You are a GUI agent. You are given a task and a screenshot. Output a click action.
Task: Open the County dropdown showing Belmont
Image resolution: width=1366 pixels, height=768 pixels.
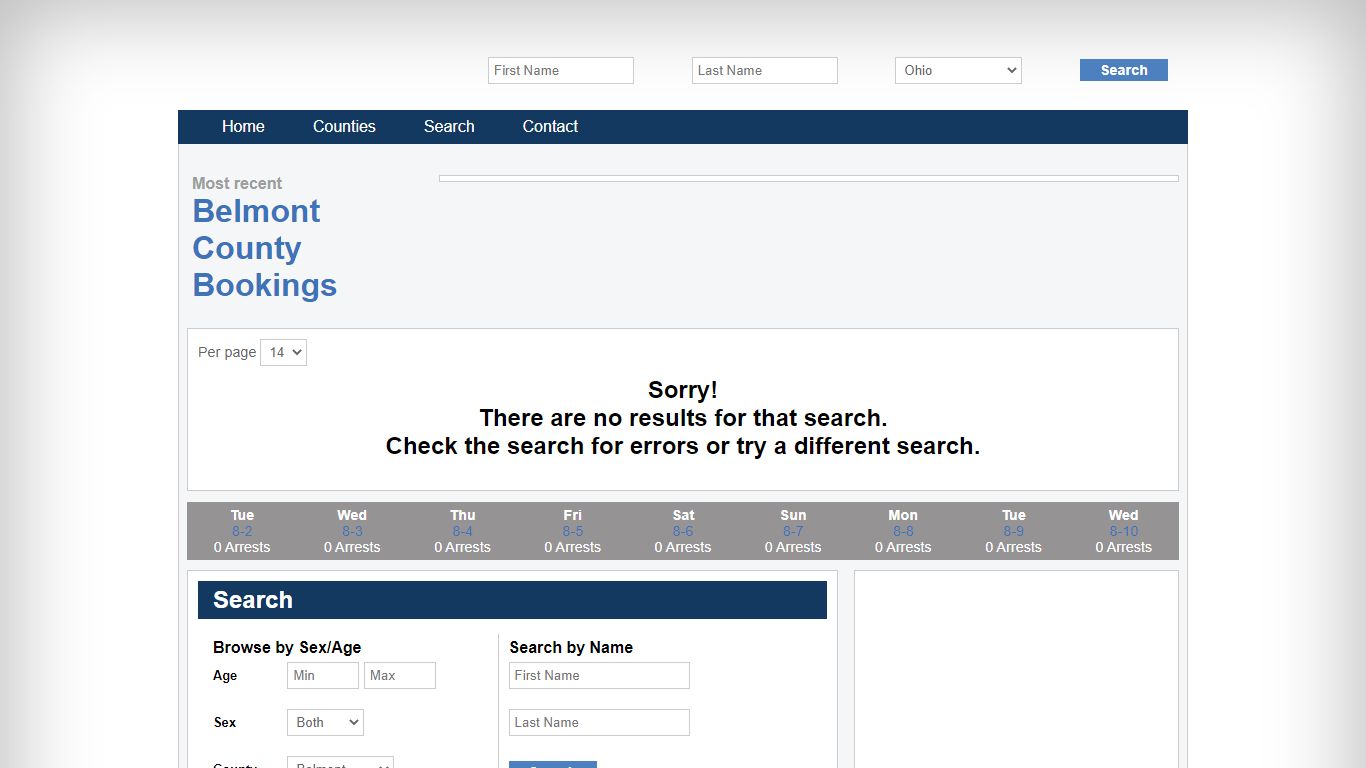pos(340,763)
